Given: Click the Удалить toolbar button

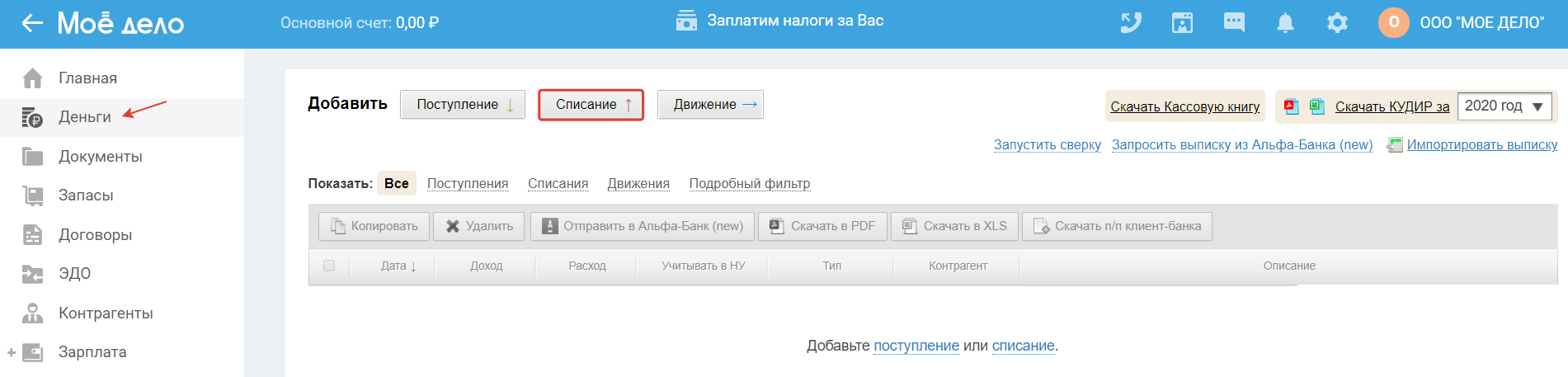Looking at the screenshot, I should click(479, 226).
